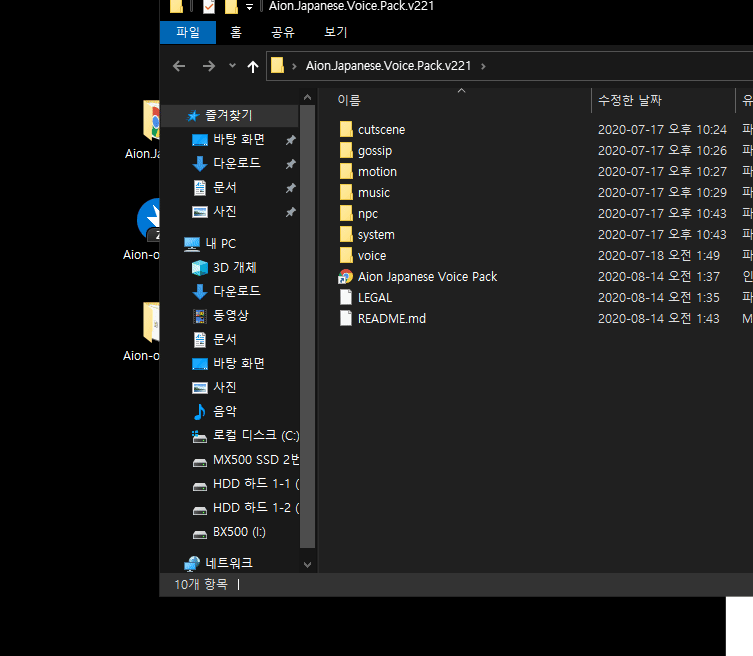This screenshot has width=753, height=656.
Task: Open 사진 under 내 PC
Action: point(225,388)
